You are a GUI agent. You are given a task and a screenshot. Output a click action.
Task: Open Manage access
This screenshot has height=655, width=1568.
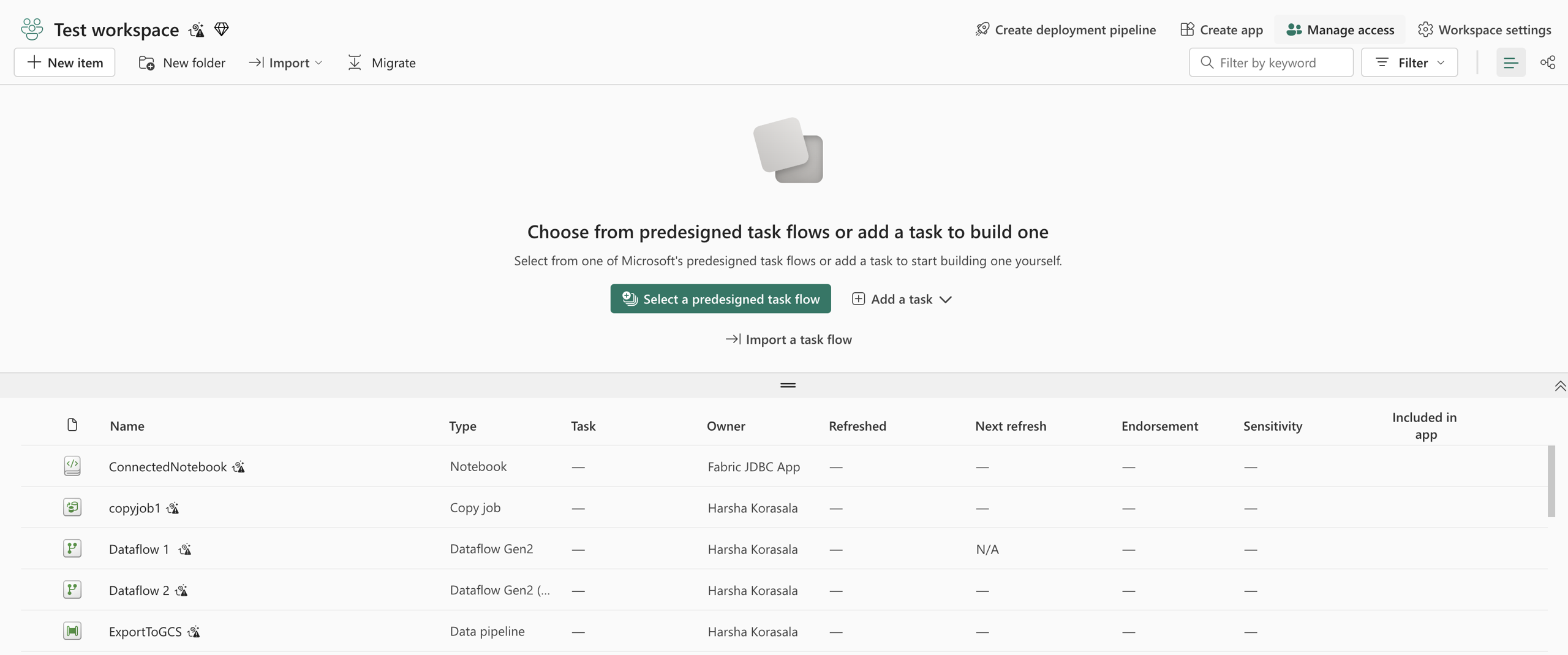tap(1340, 29)
